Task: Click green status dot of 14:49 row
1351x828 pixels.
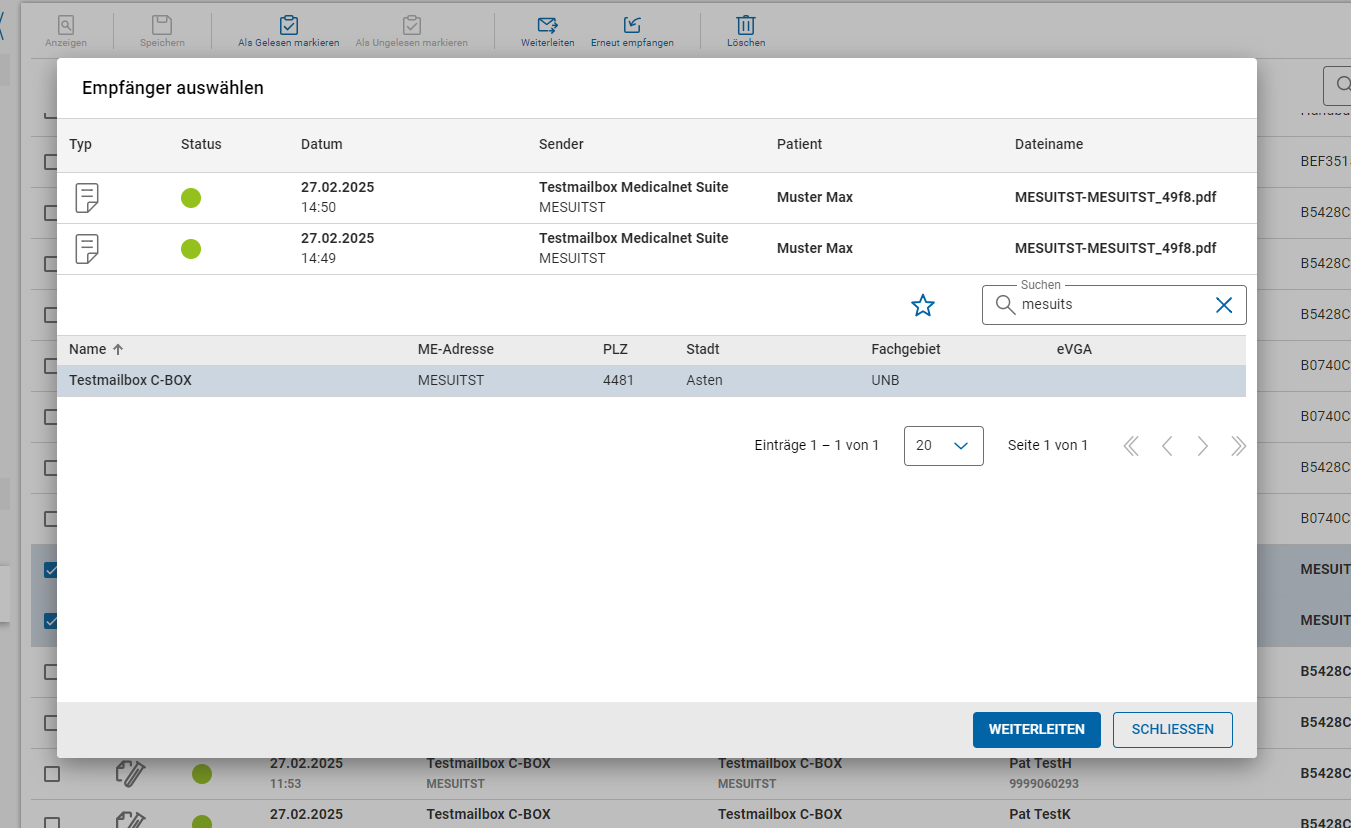Action: (x=191, y=249)
